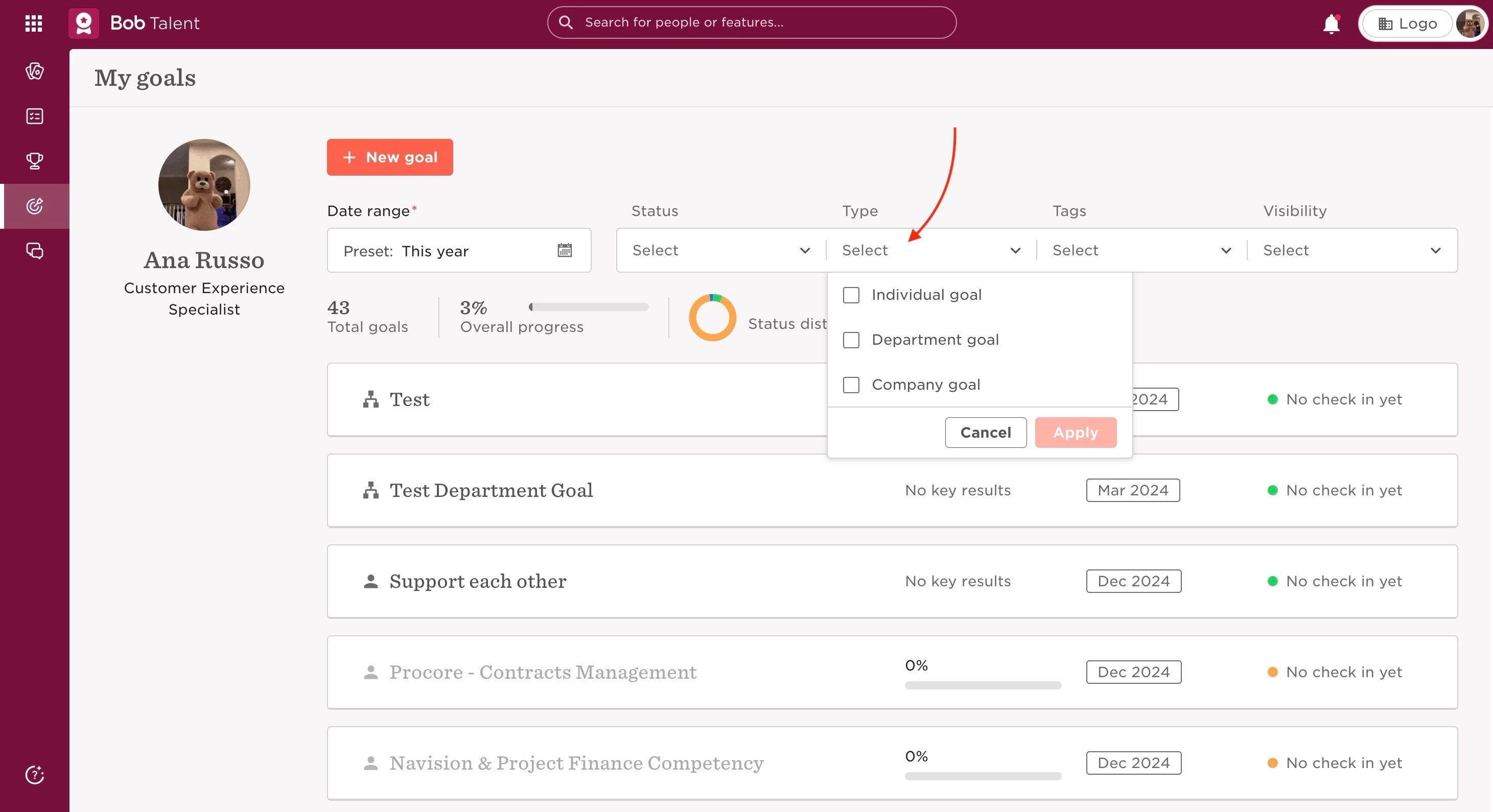Open Dec 2024 tag on Navision goal

1134,763
